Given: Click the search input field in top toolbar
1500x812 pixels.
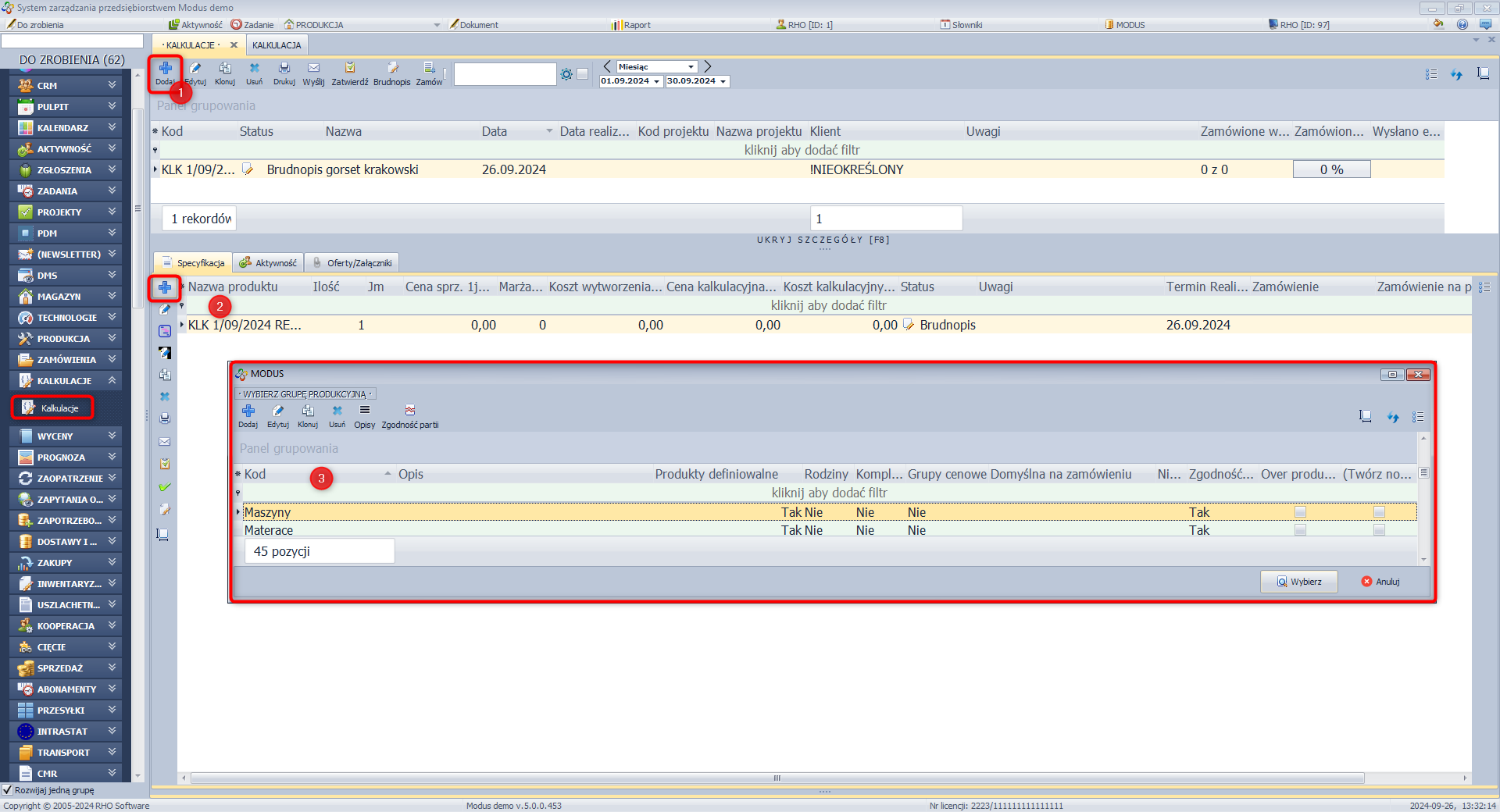Looking at the screenshot, I should click(505, 74).
